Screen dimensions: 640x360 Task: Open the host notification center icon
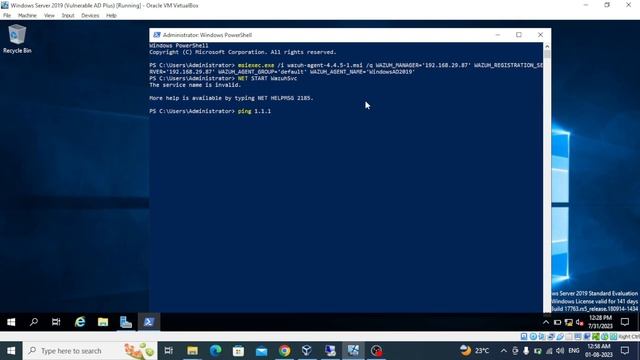pyautogui.click(x=625, y=351)
